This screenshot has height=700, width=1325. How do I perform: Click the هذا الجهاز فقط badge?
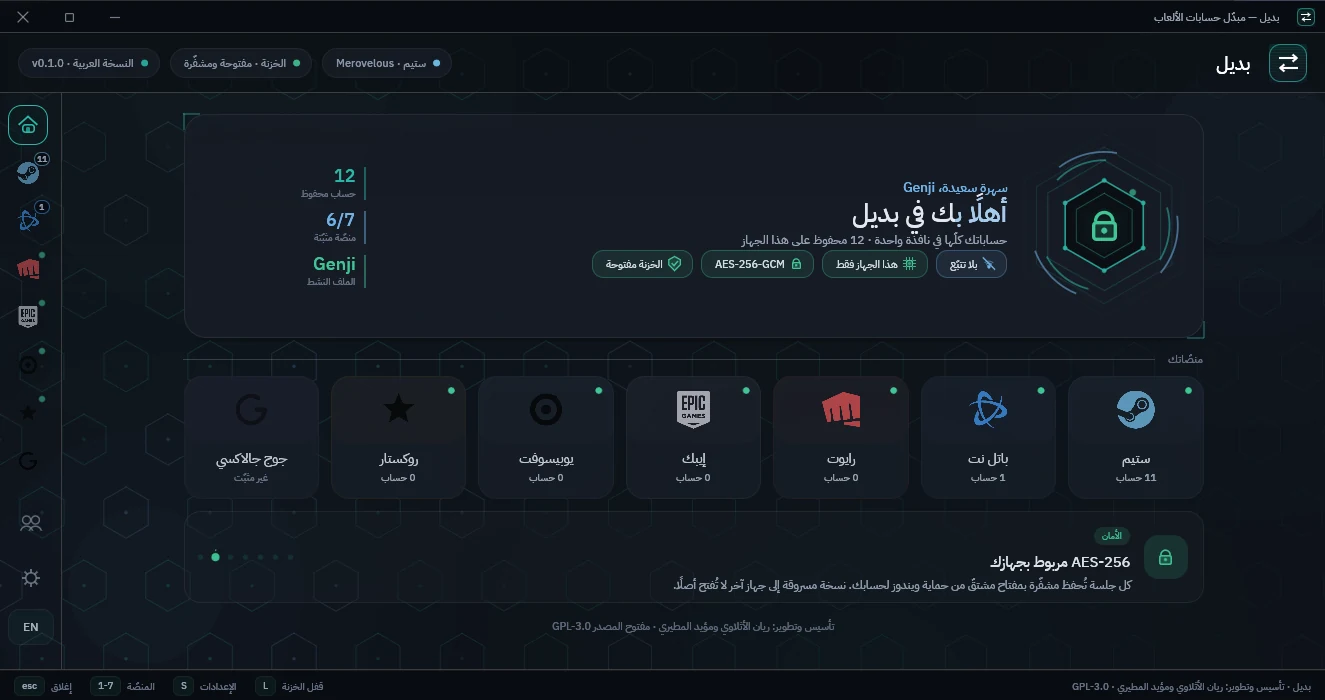[x=875, y=264]
